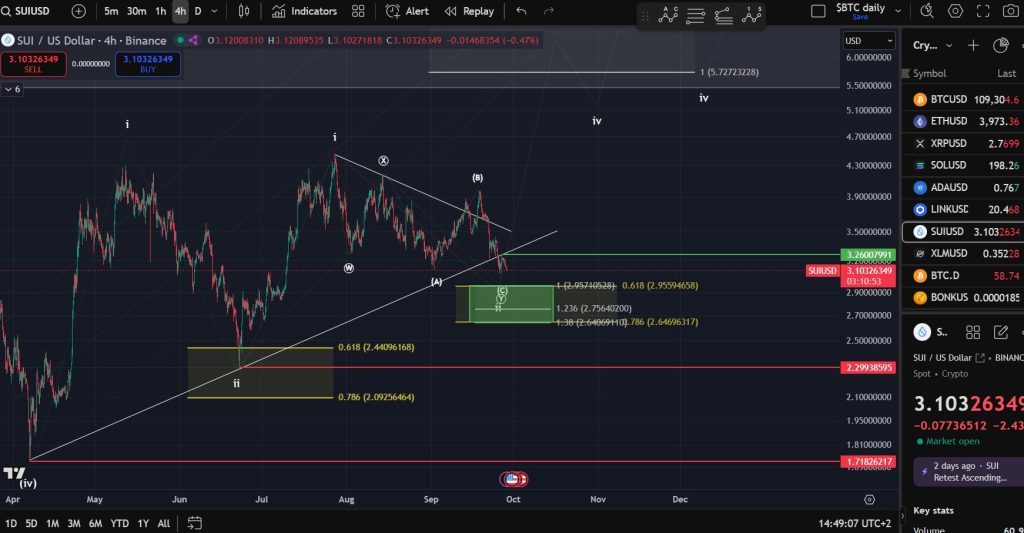This screenshot has height=533, width=1024.
Task: Open the $BTC daily layout name
Action: tap(860, 10)
